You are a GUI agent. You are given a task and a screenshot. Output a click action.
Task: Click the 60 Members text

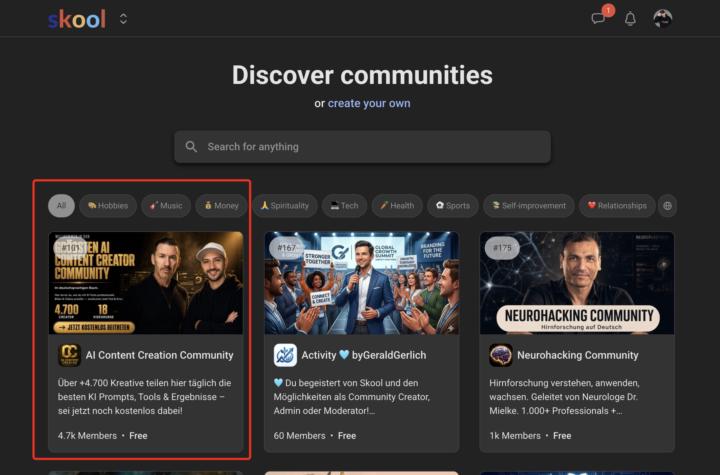point(299,435)
